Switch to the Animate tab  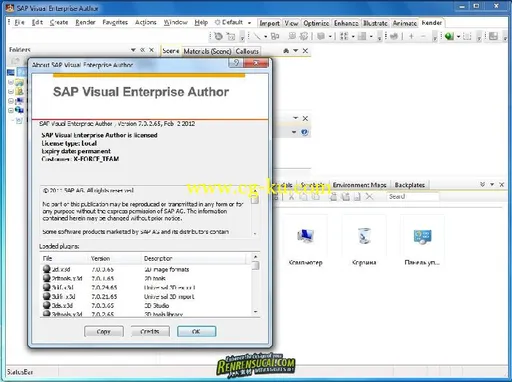coord(405,23)
